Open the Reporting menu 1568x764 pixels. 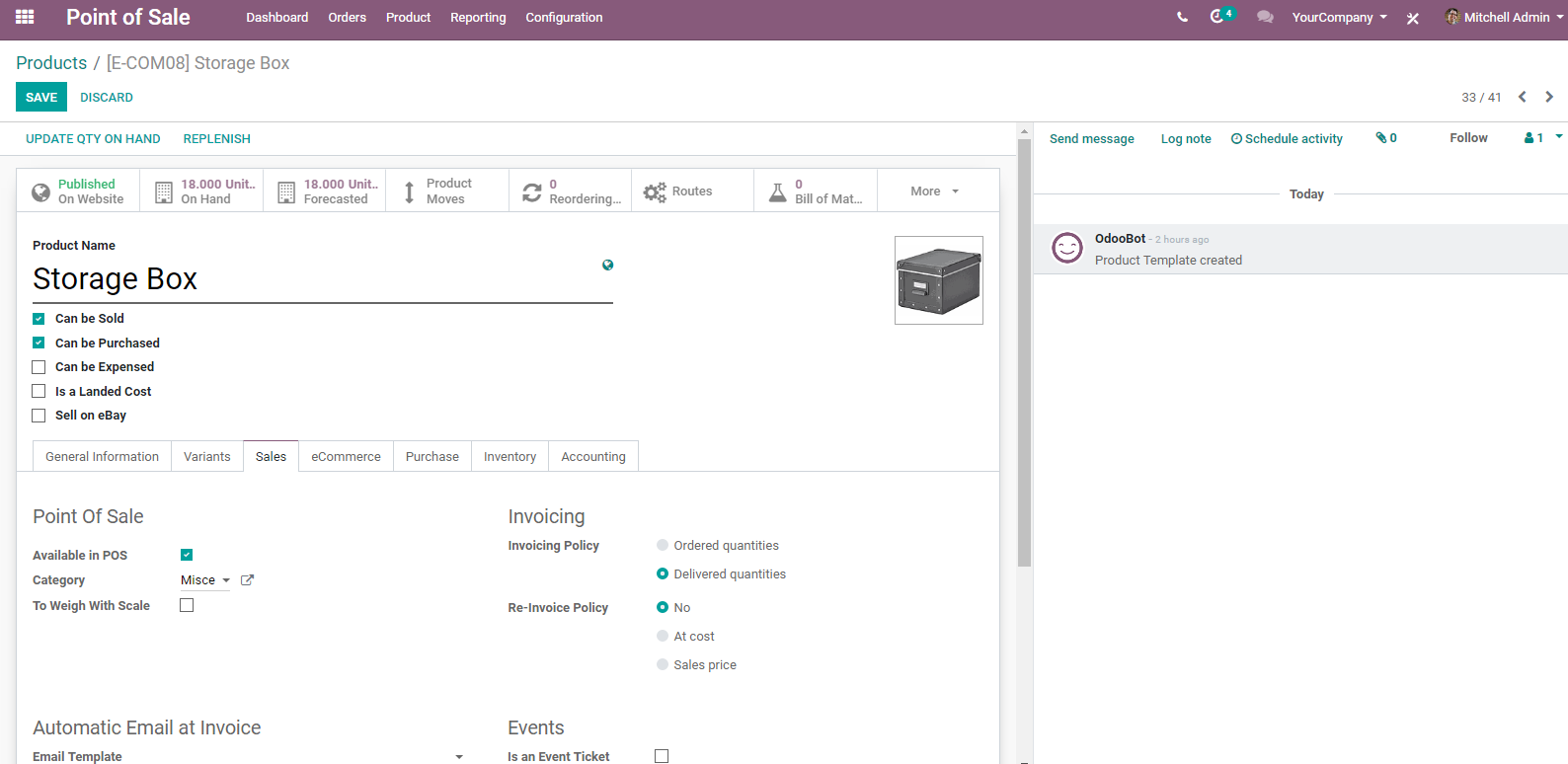pos(478,18)
